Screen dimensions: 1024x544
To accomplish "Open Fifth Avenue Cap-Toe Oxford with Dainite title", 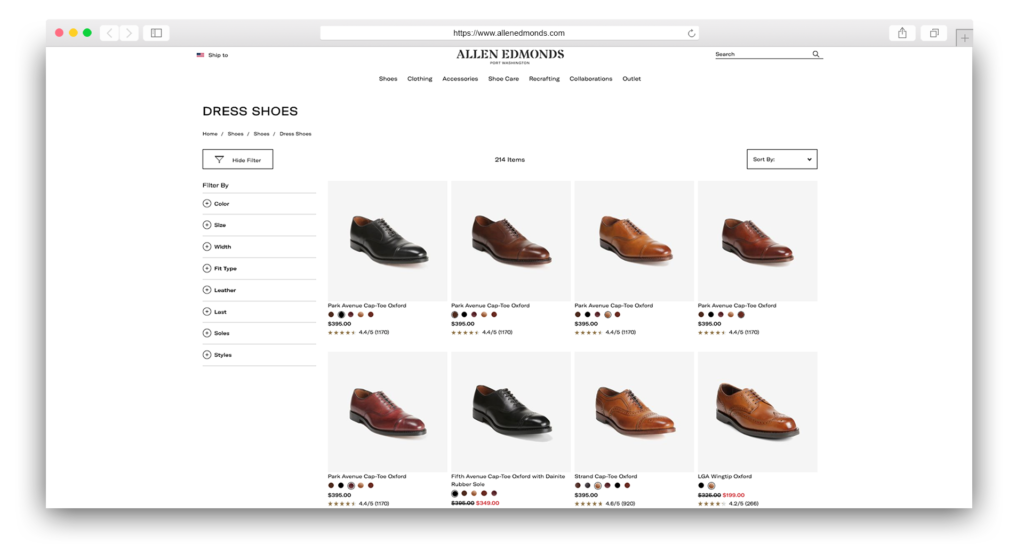I will click(507, 480).
